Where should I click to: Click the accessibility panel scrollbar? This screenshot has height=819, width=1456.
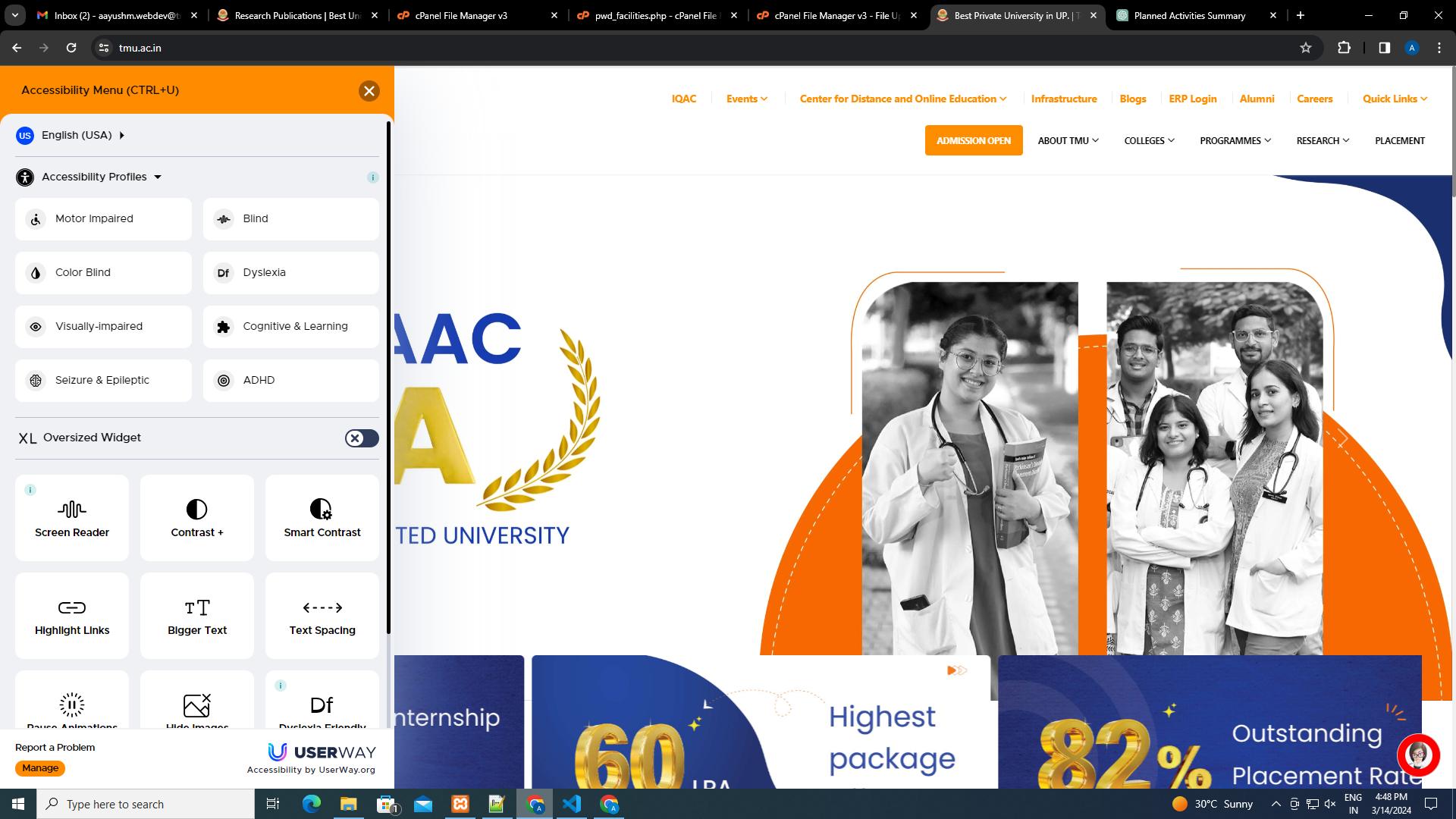(389, 379)
